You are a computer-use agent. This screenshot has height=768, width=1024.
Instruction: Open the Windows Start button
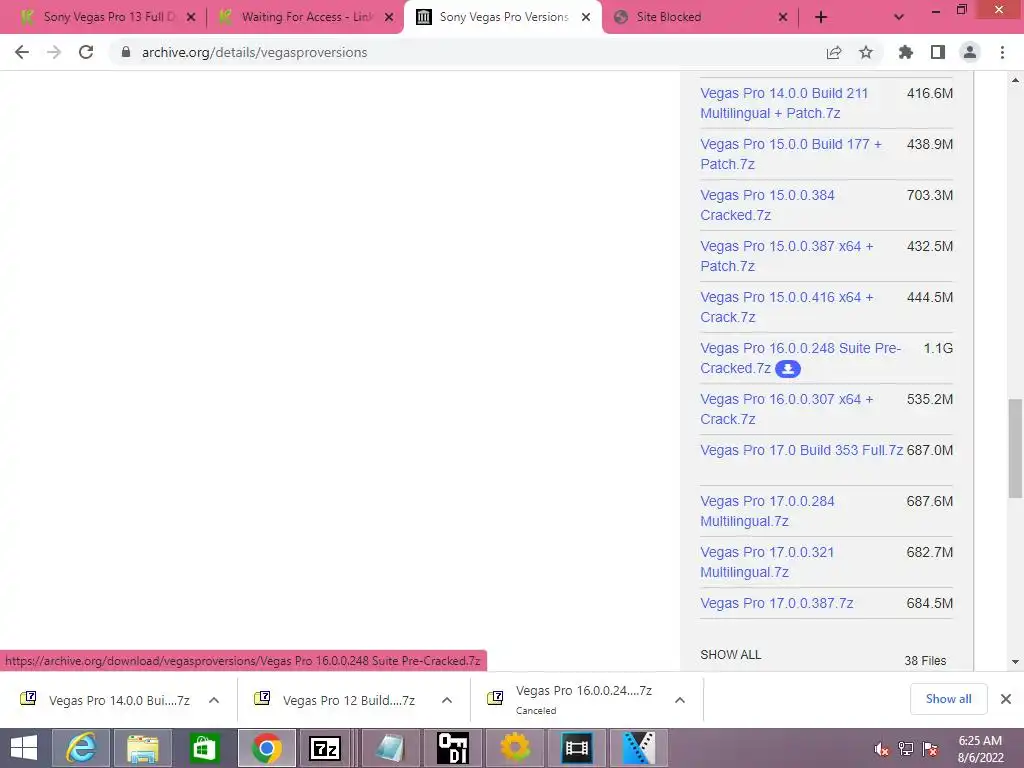[x=24, y=748]
